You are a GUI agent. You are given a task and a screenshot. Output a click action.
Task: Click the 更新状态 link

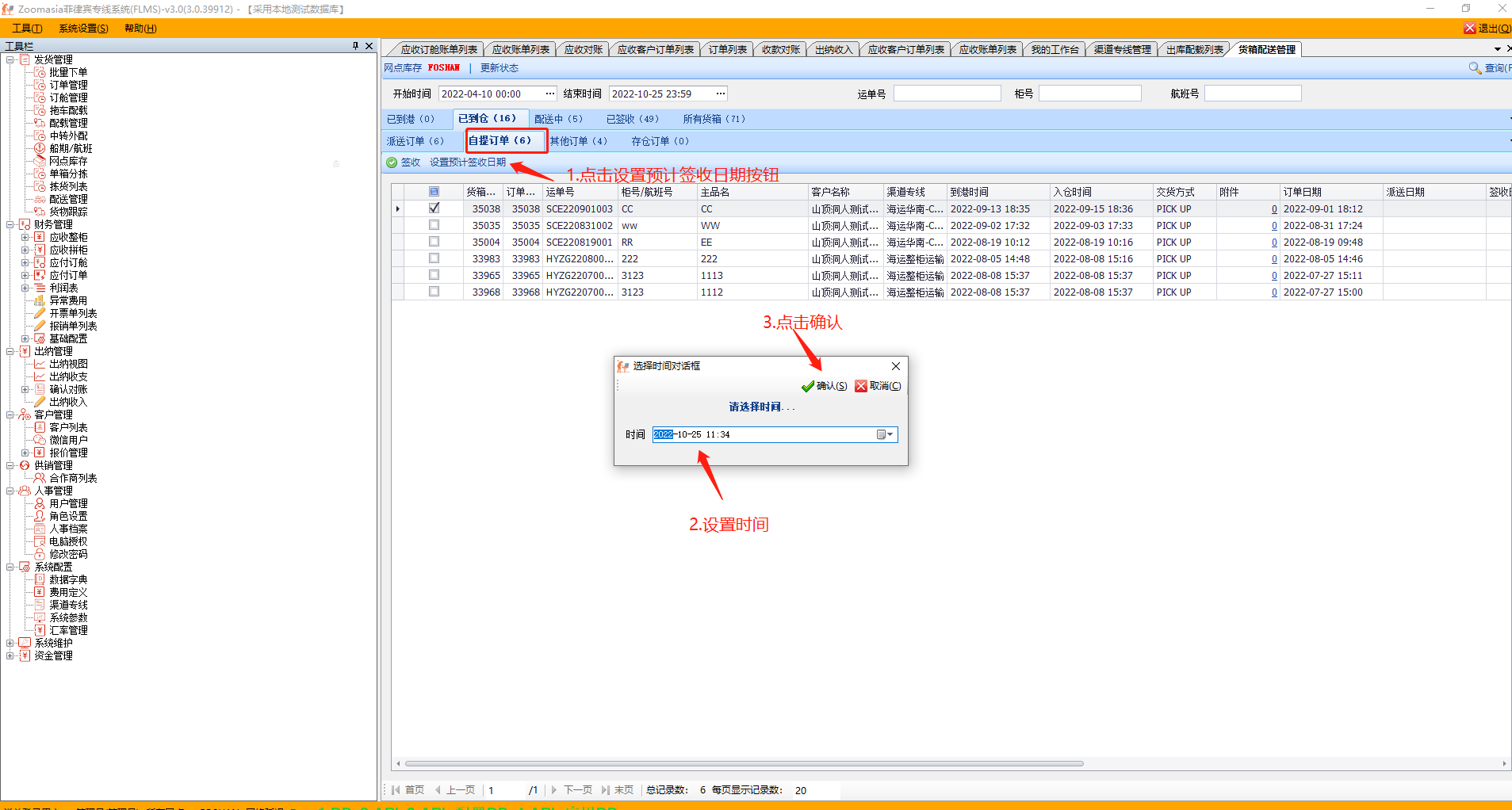coord(500,68)
